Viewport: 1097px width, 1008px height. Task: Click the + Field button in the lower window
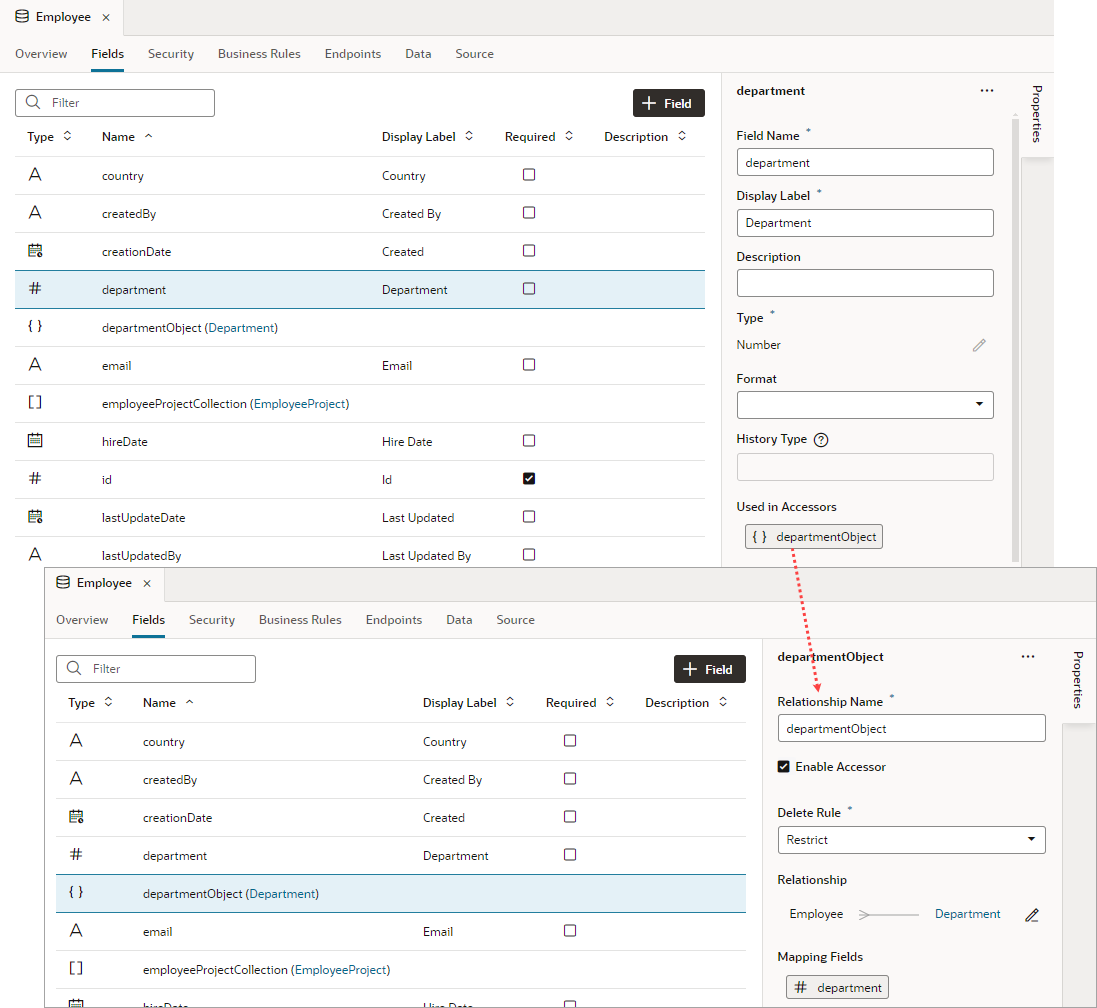[x=709, y=669]
